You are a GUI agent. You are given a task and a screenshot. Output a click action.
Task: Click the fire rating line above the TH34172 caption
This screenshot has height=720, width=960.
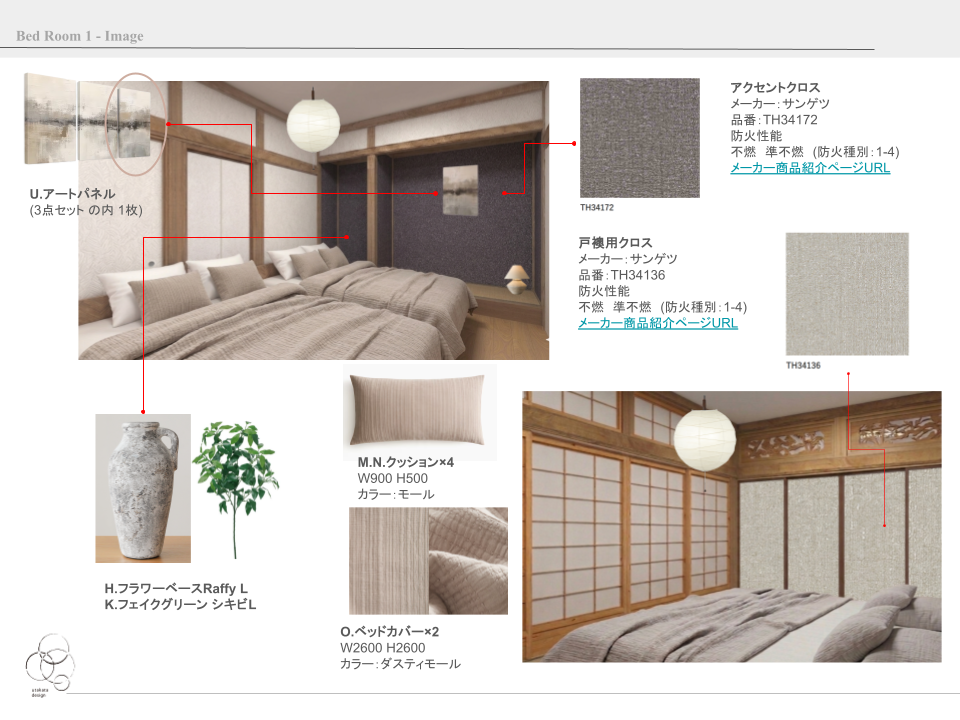click(815, 152)
